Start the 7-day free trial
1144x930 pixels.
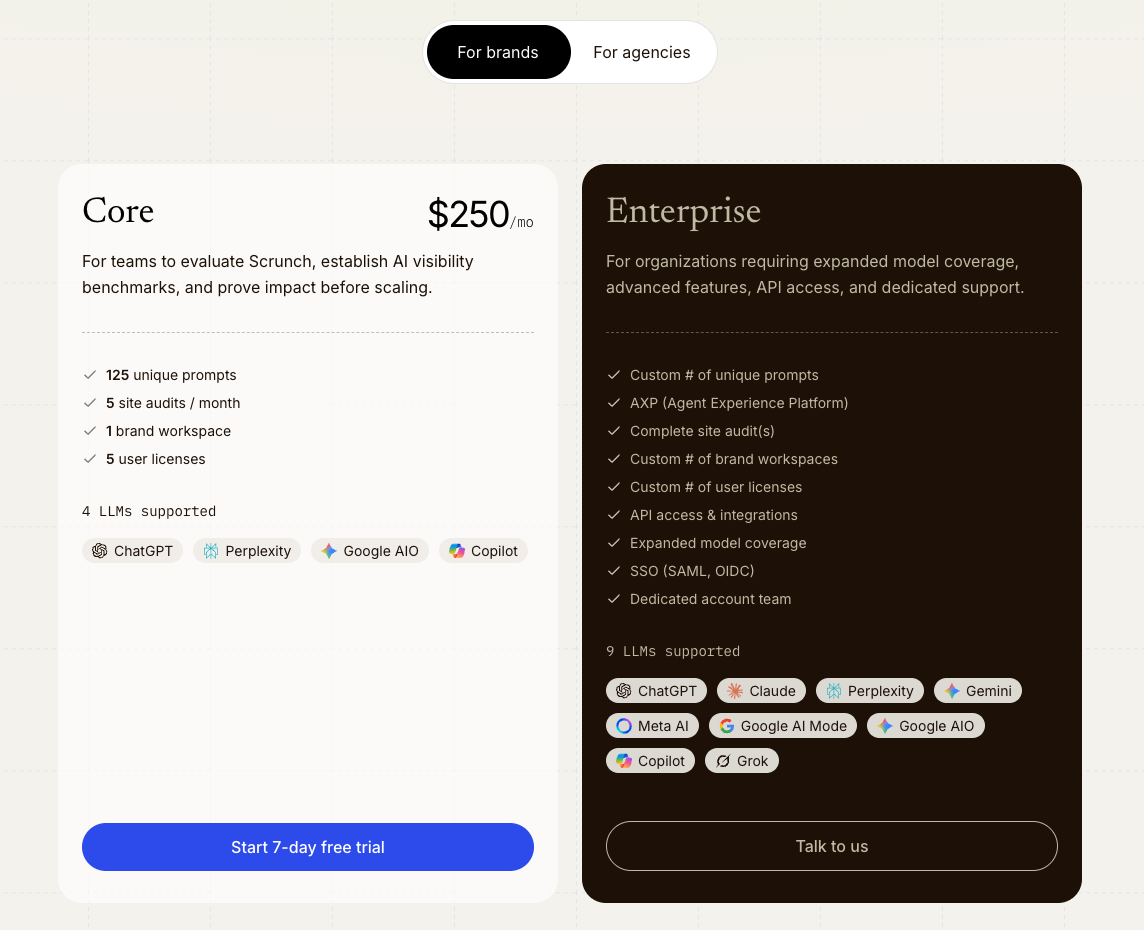pyautogui.click(x=308, y=847)
